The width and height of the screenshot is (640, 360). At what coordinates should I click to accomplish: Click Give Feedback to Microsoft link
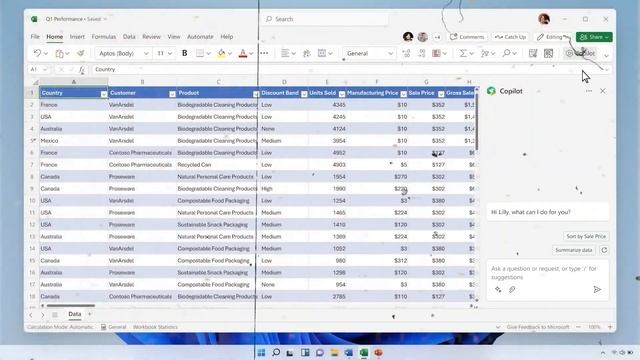(538, 327)
